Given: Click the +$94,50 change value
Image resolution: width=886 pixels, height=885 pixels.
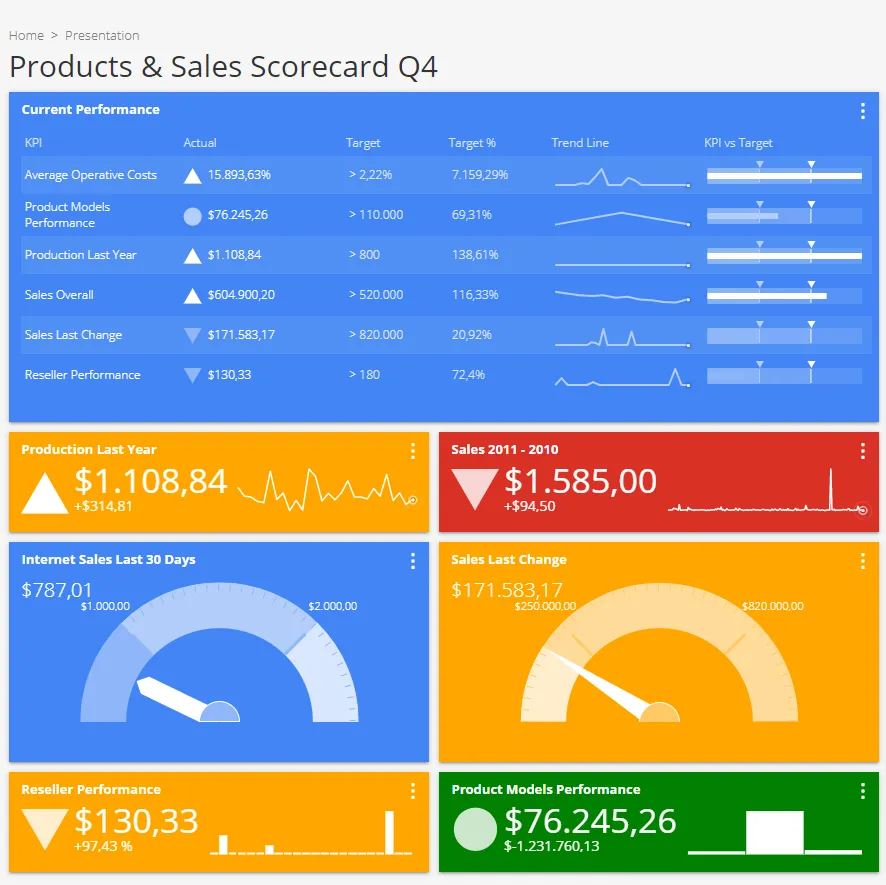Looking at the screenshot, I should pyautogui.click(x=529, y=506).
